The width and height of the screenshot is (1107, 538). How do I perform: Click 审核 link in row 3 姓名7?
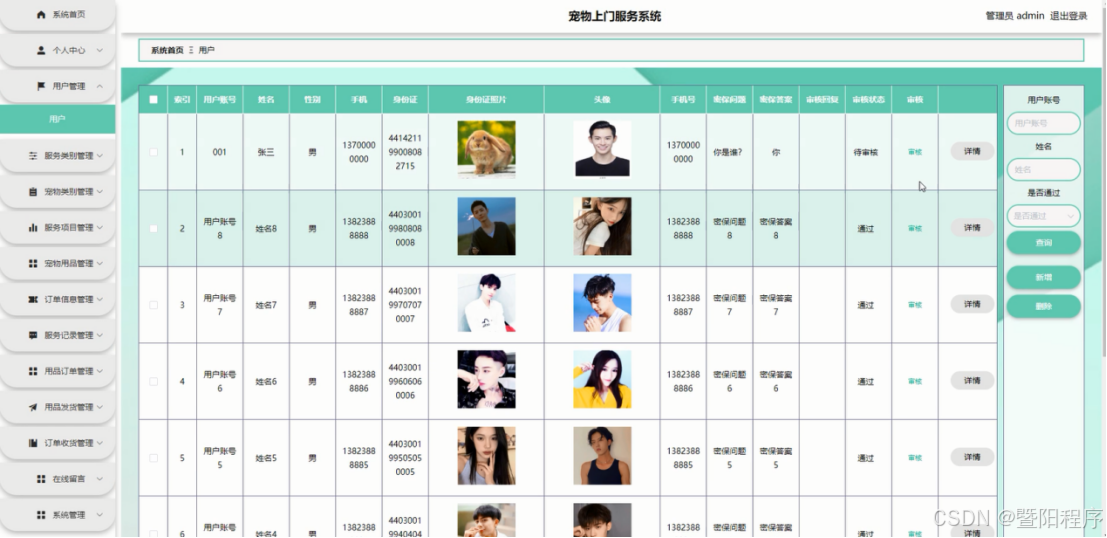click(915, 305)
